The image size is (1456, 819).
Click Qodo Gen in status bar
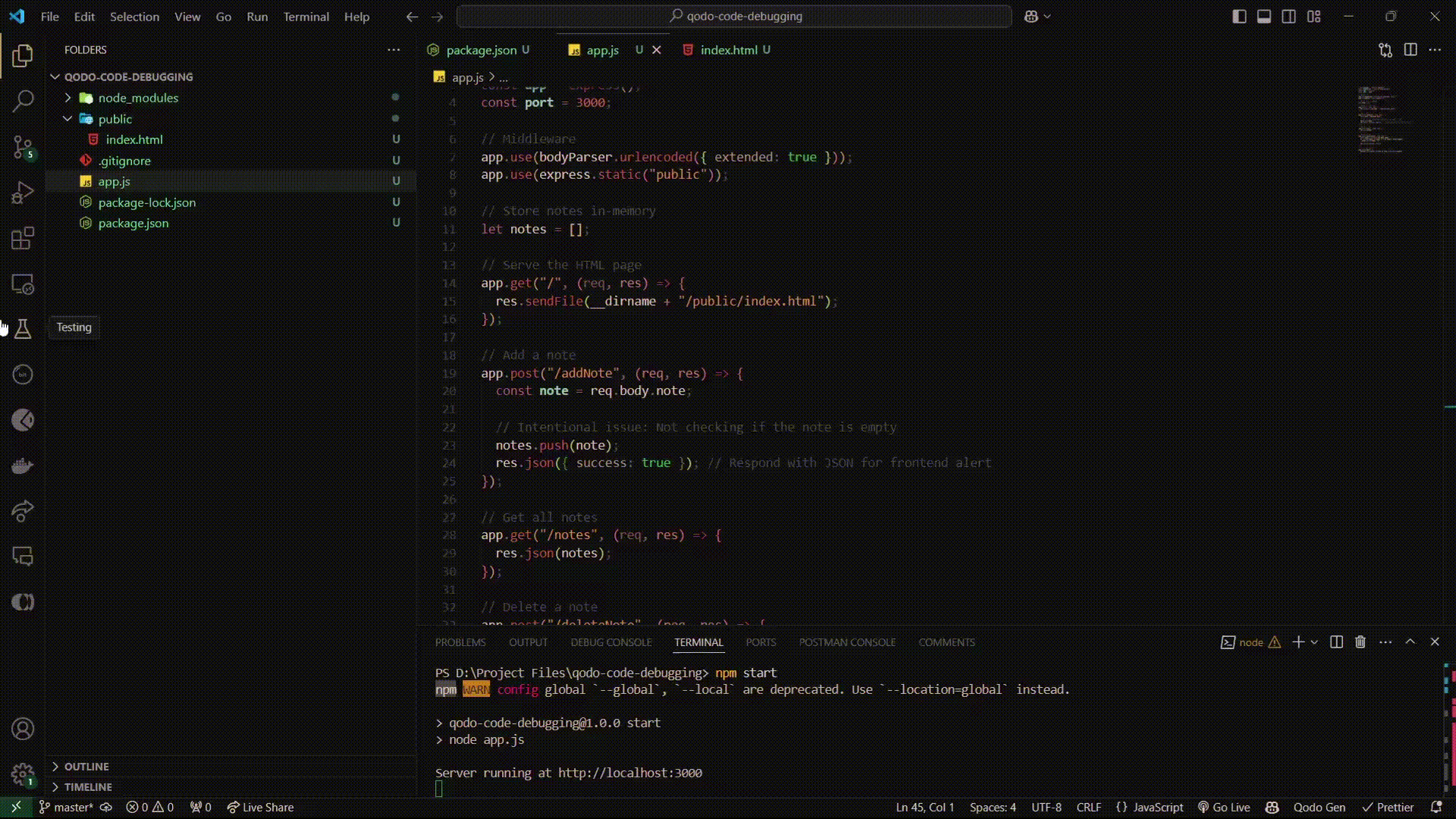point(1319,808)
